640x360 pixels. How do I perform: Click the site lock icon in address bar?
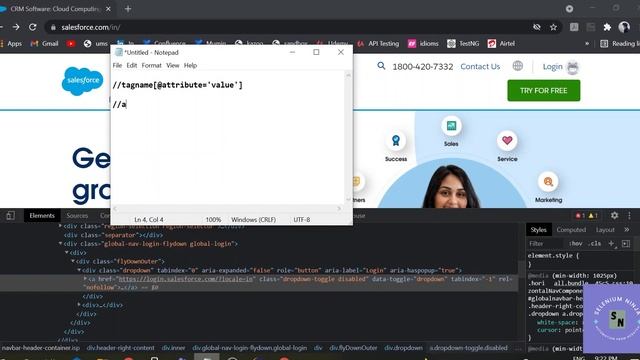(x=53, y=27)
